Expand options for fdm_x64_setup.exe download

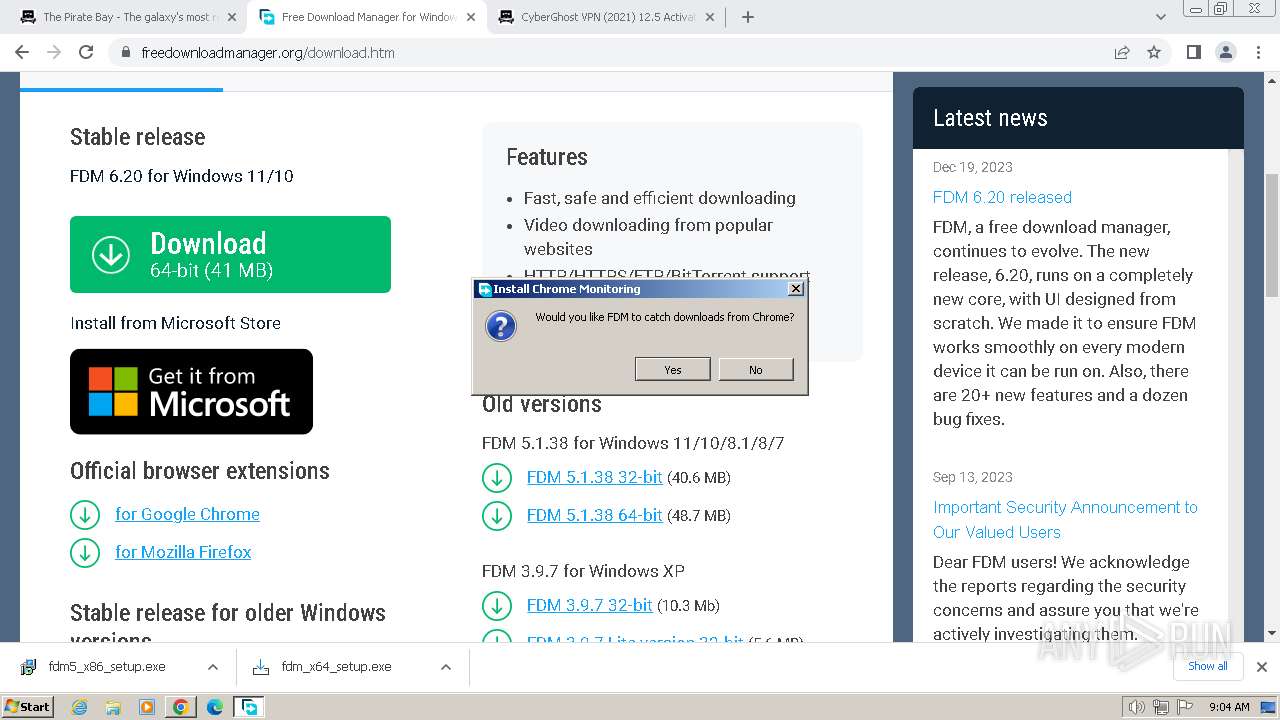446,667
